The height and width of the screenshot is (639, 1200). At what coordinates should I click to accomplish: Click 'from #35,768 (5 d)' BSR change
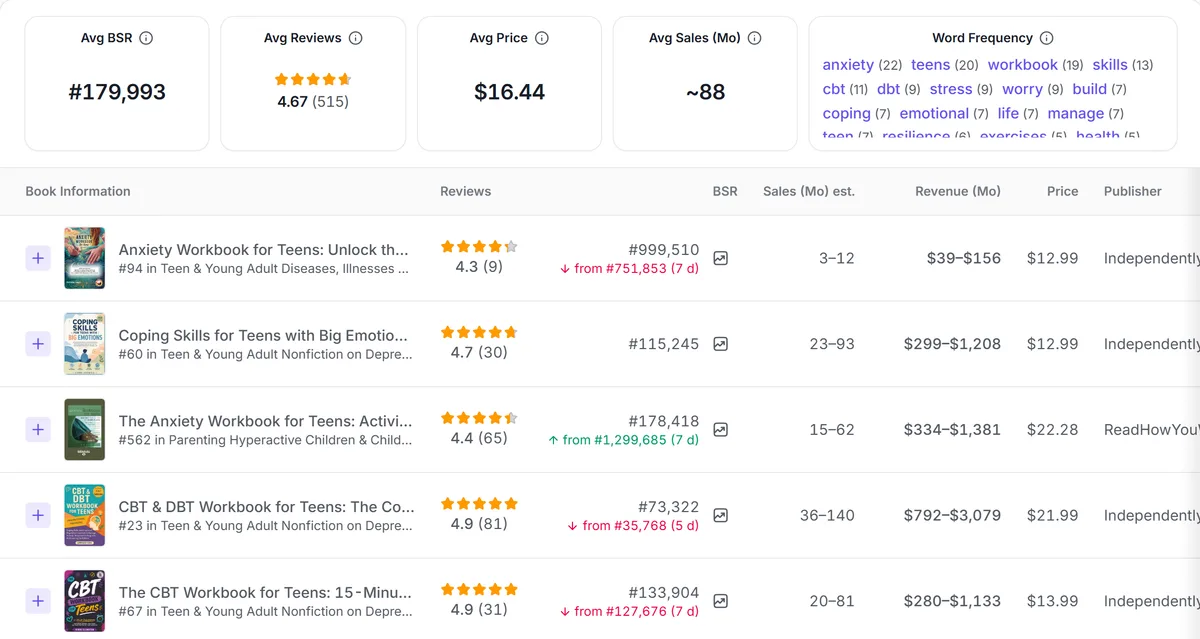(633, 526)
